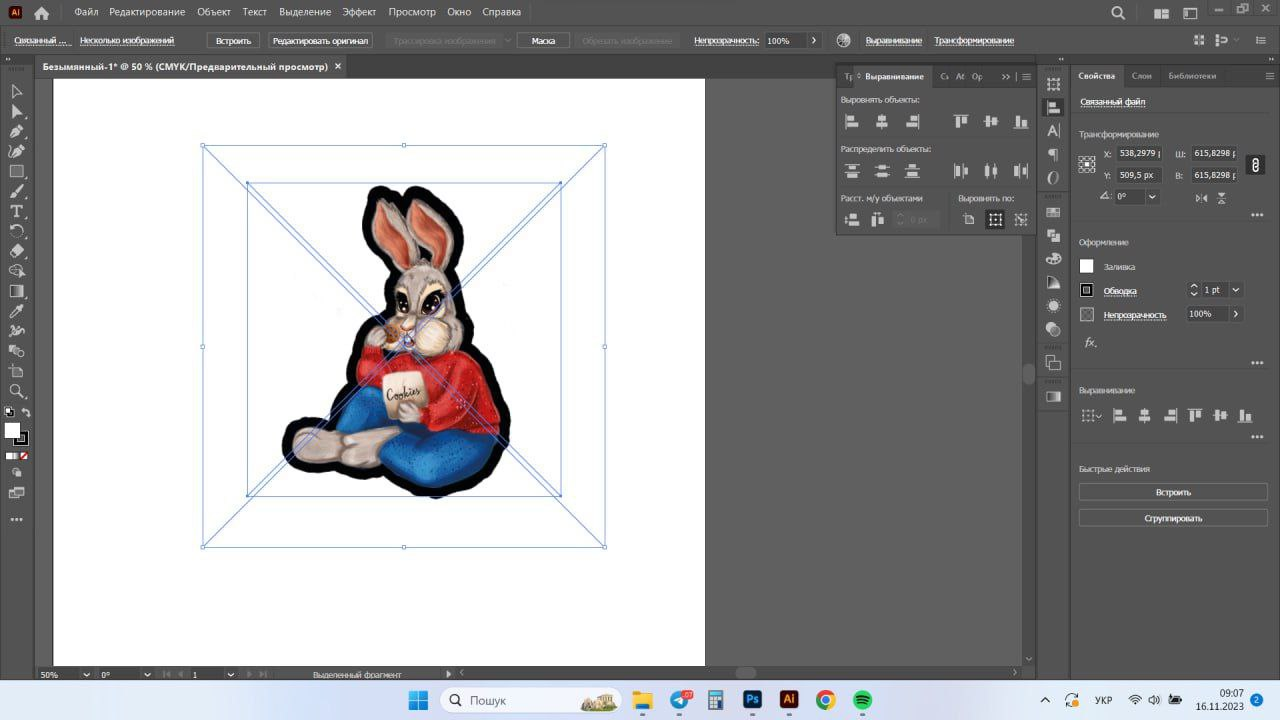The height and width of the screenshot is (720, 1280).
Task: Align left edges in the Выравнивание floating panel
Action: tap(852, 121)
